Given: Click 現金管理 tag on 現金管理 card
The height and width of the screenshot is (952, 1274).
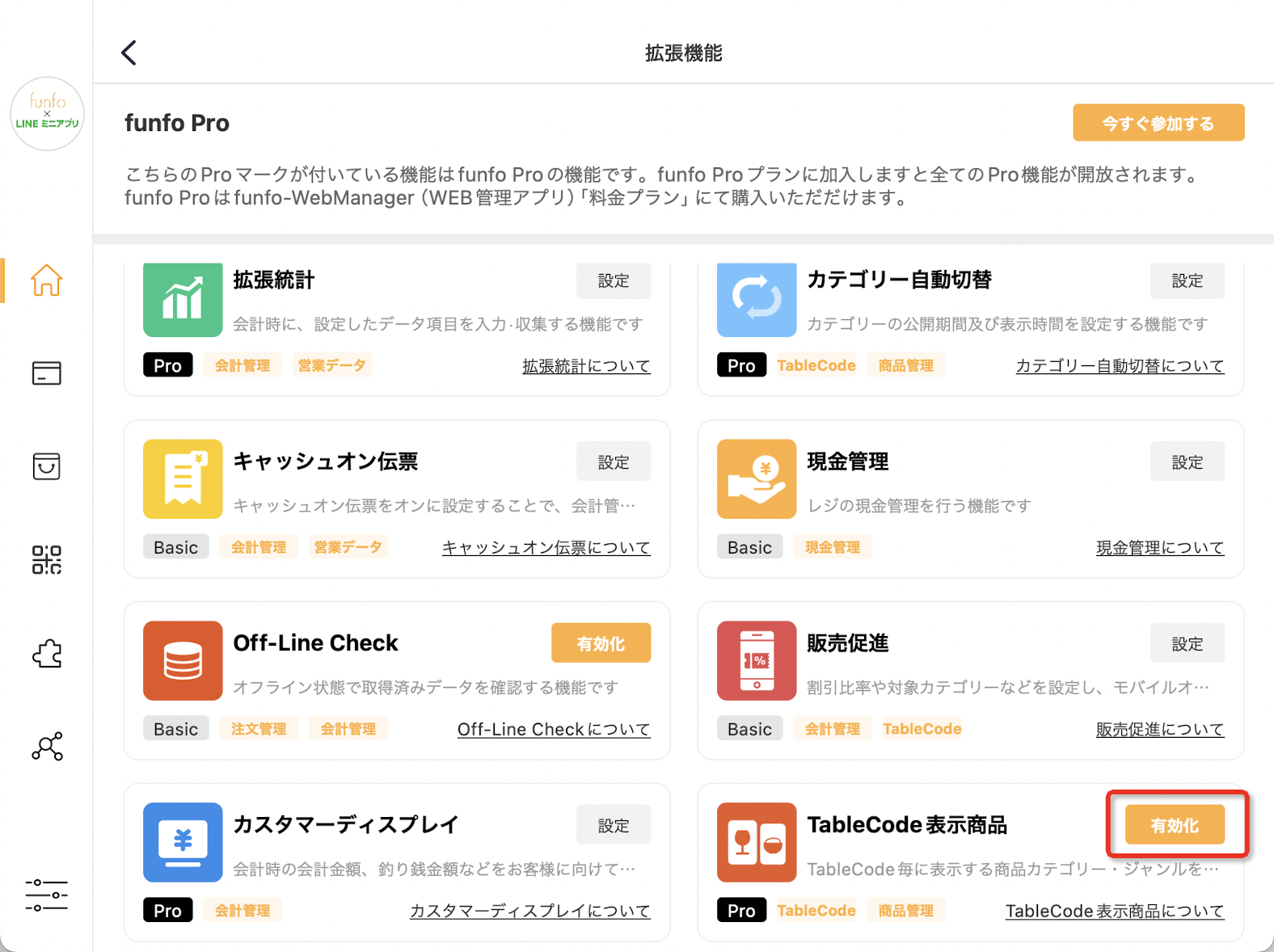Looking at the screenshot, I should pyautogui.click(x=833, y=547).
